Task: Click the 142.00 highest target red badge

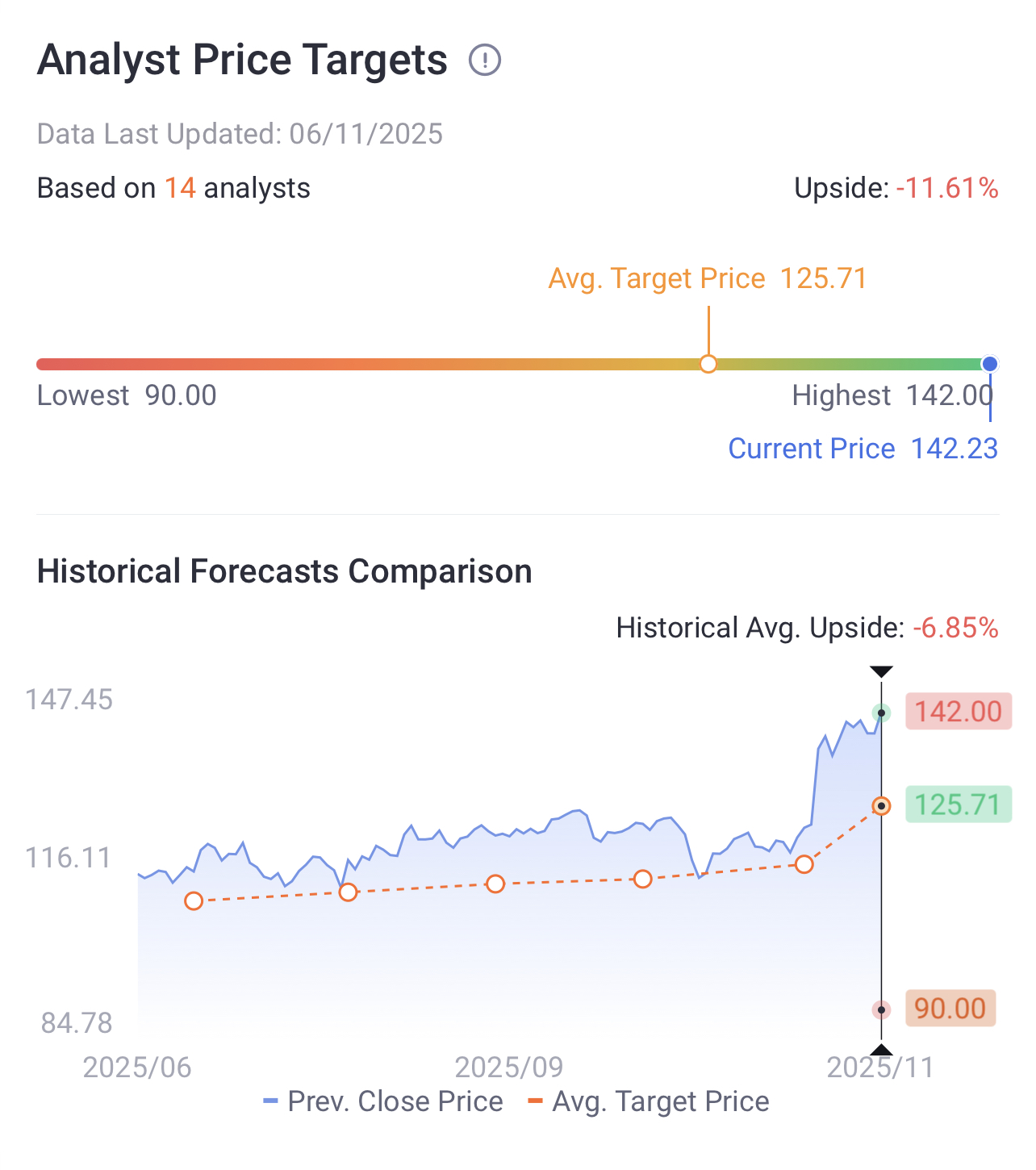Action: (x=958, y=712)
